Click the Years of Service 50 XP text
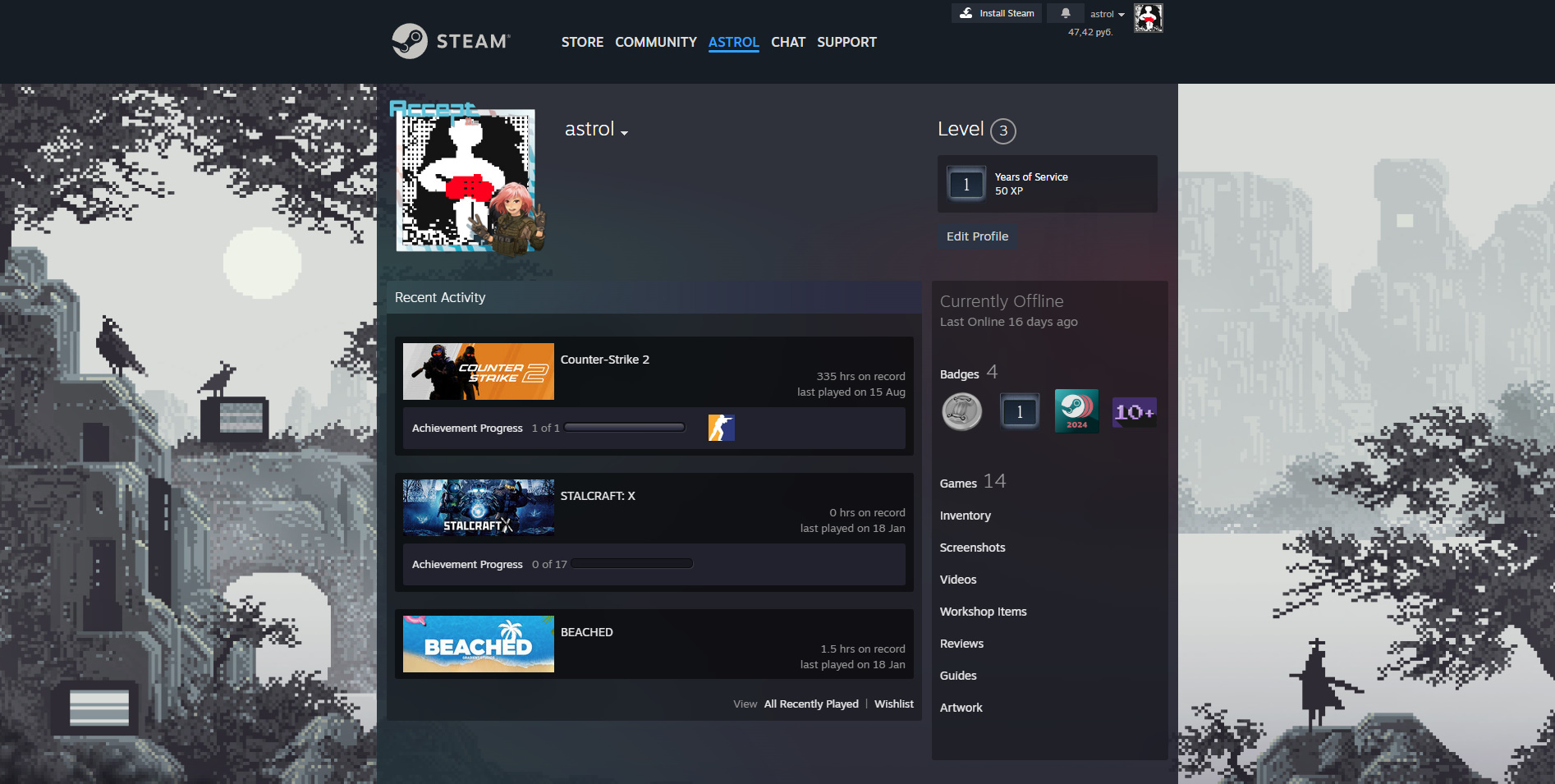 click(x=1031, y=184)
